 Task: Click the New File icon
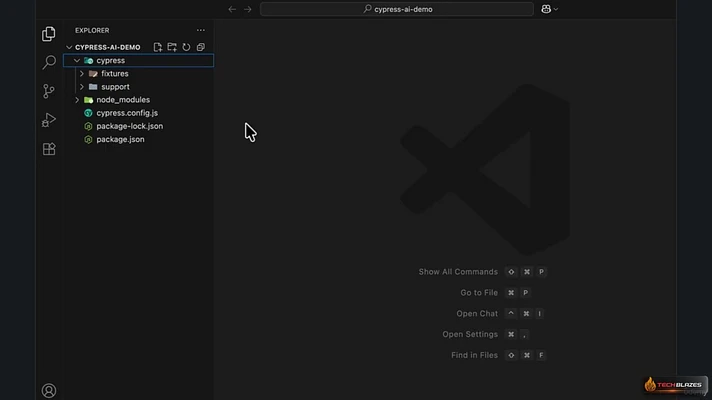pos(158,47)
